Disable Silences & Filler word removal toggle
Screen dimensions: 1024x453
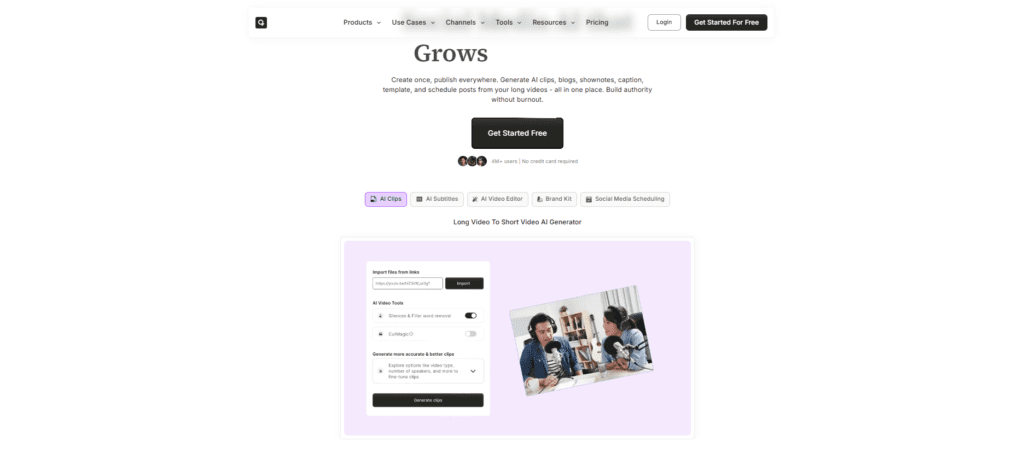(471, 315)
